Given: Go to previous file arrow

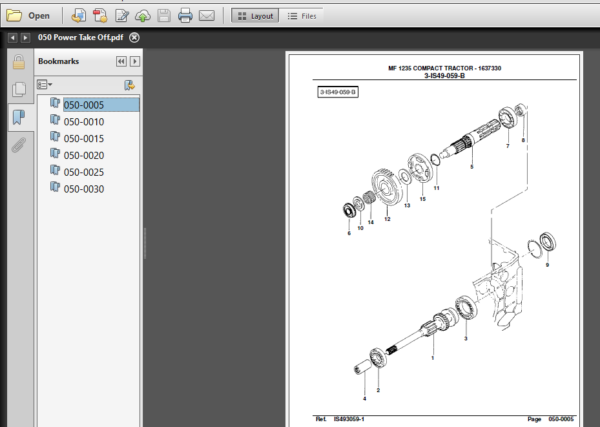Looking at the screenshot, I should tap(12, 37).
